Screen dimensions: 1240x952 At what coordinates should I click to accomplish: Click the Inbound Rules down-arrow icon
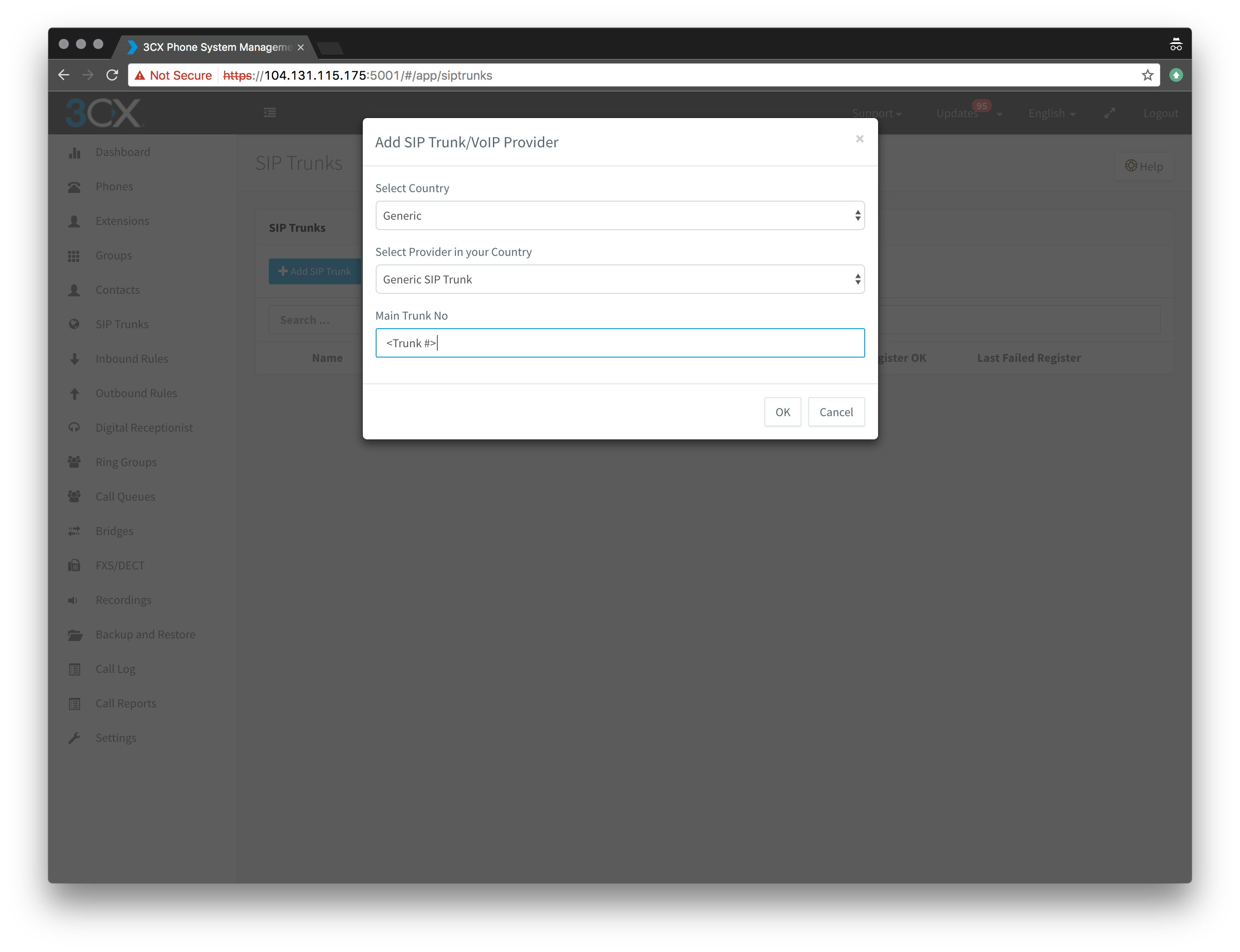(x=74, y=359)
